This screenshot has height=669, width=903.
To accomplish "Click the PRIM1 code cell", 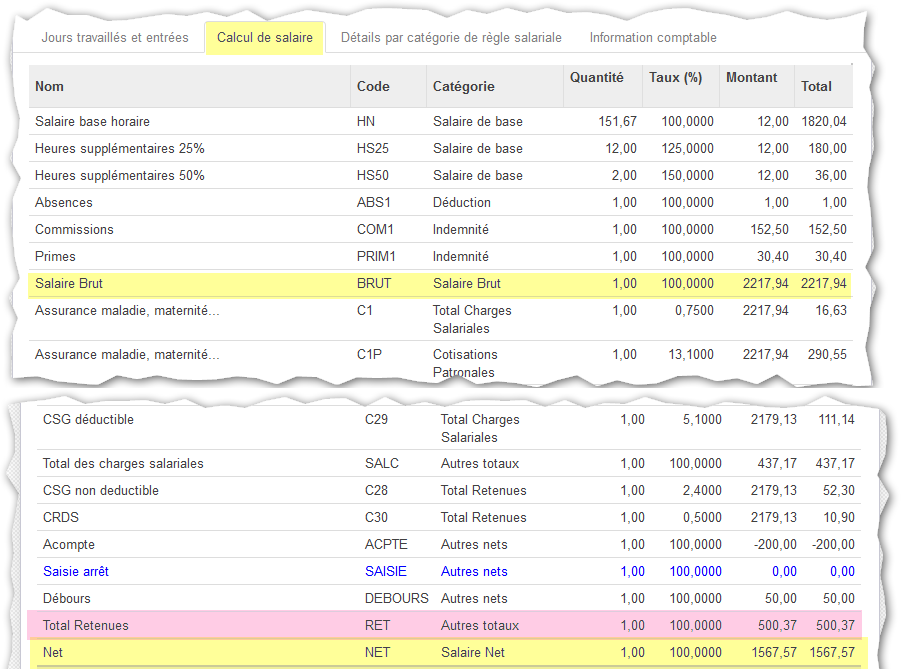I will tap(376, 257).
